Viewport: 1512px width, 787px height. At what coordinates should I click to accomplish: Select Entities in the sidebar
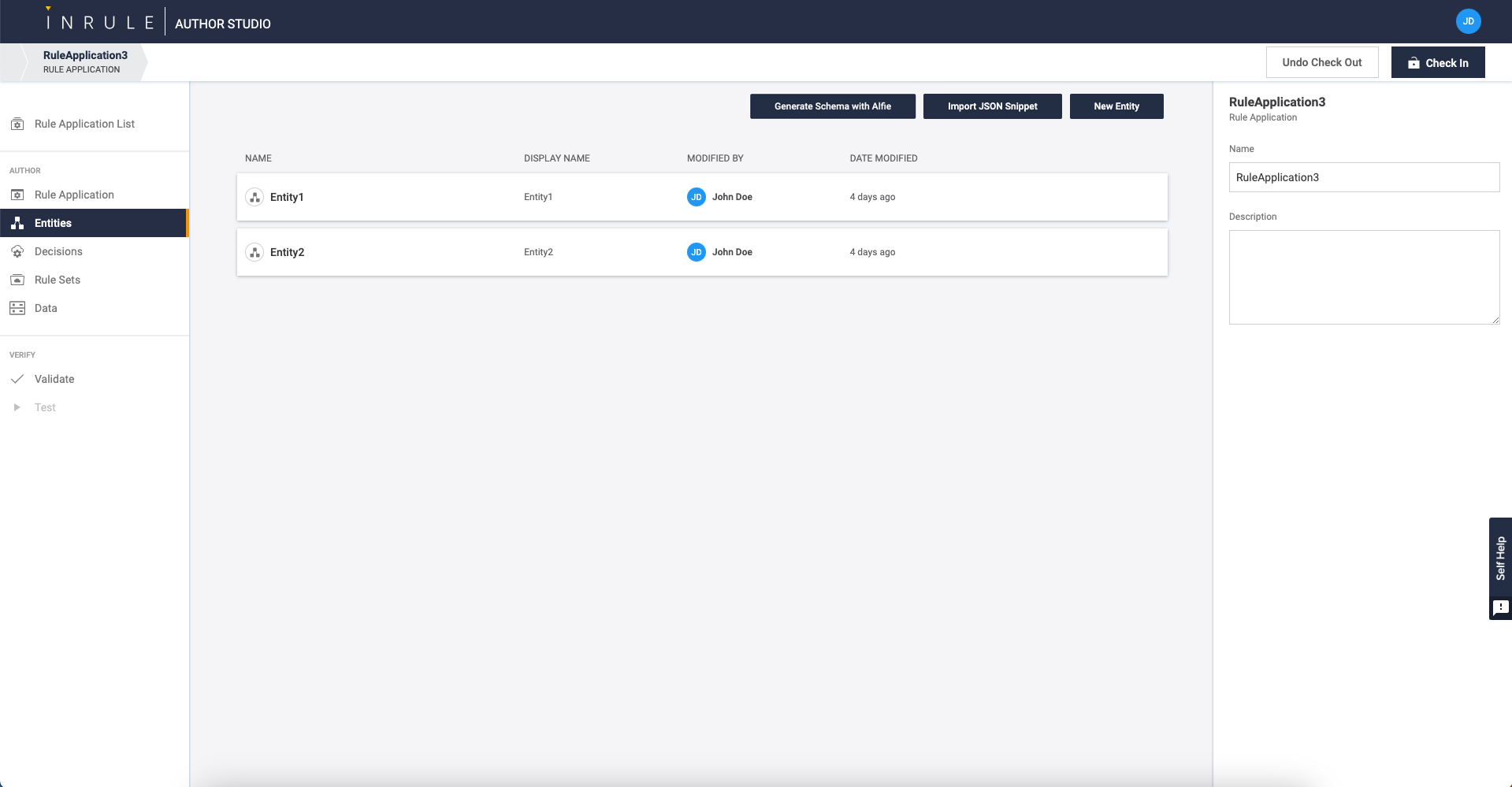pyautogui.click(x=95, y=223)
